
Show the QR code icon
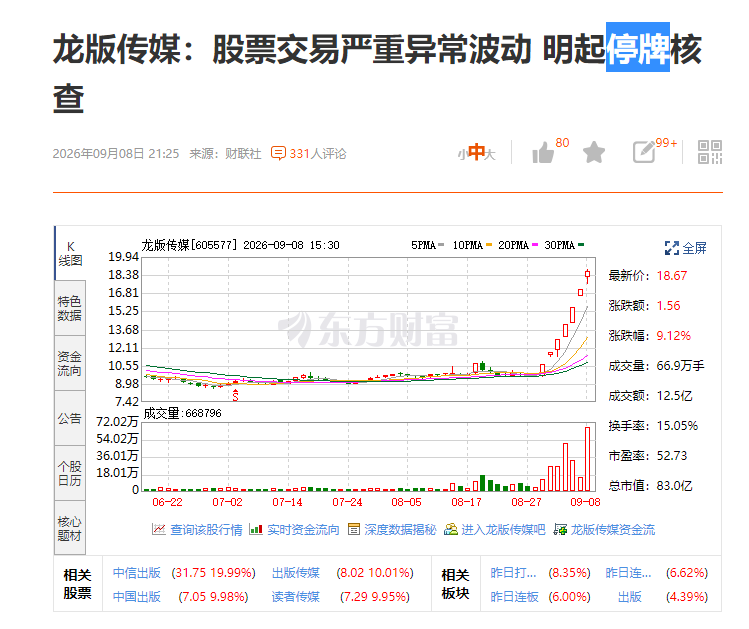pos(710,152)
